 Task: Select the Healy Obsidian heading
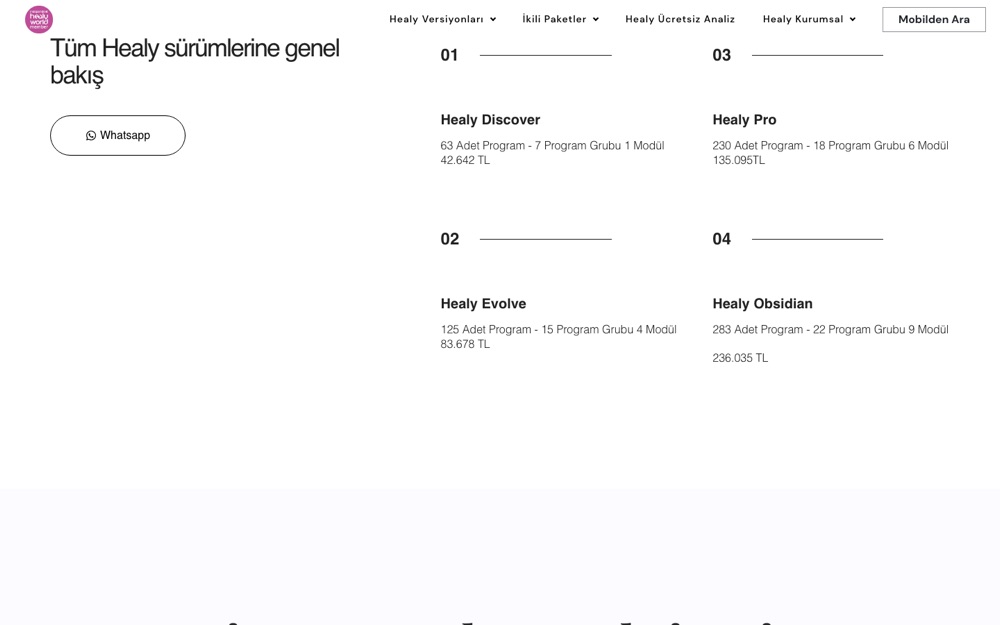pos(762,304)
